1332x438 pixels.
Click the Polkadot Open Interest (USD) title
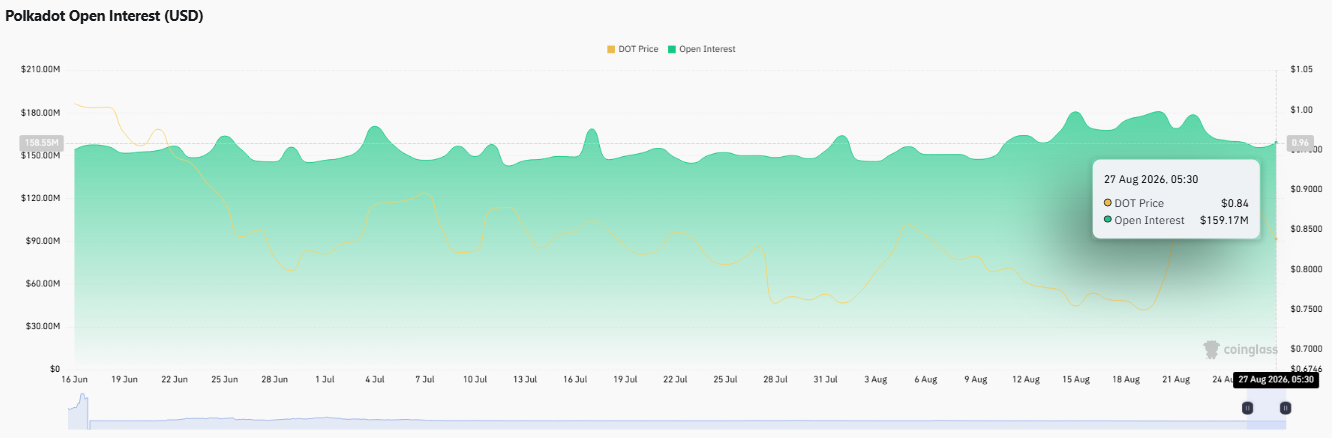[105, 16]
